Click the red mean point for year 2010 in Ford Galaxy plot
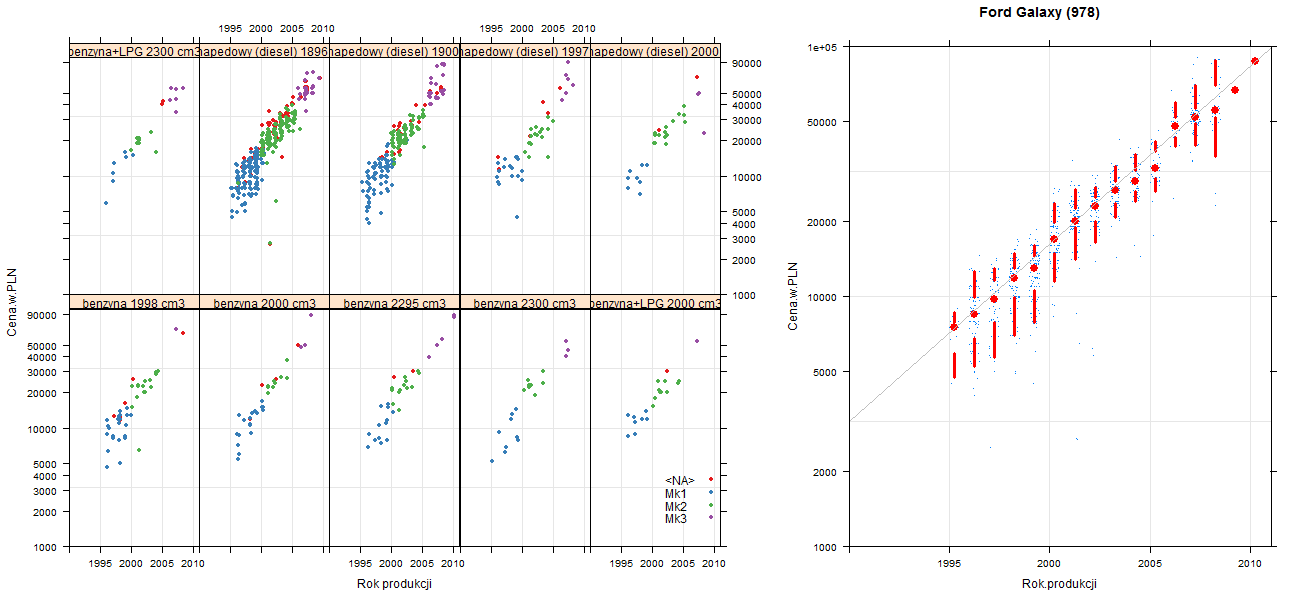Image resolution: width=1300 pixels, height=600 pixels. (1255, 61)
